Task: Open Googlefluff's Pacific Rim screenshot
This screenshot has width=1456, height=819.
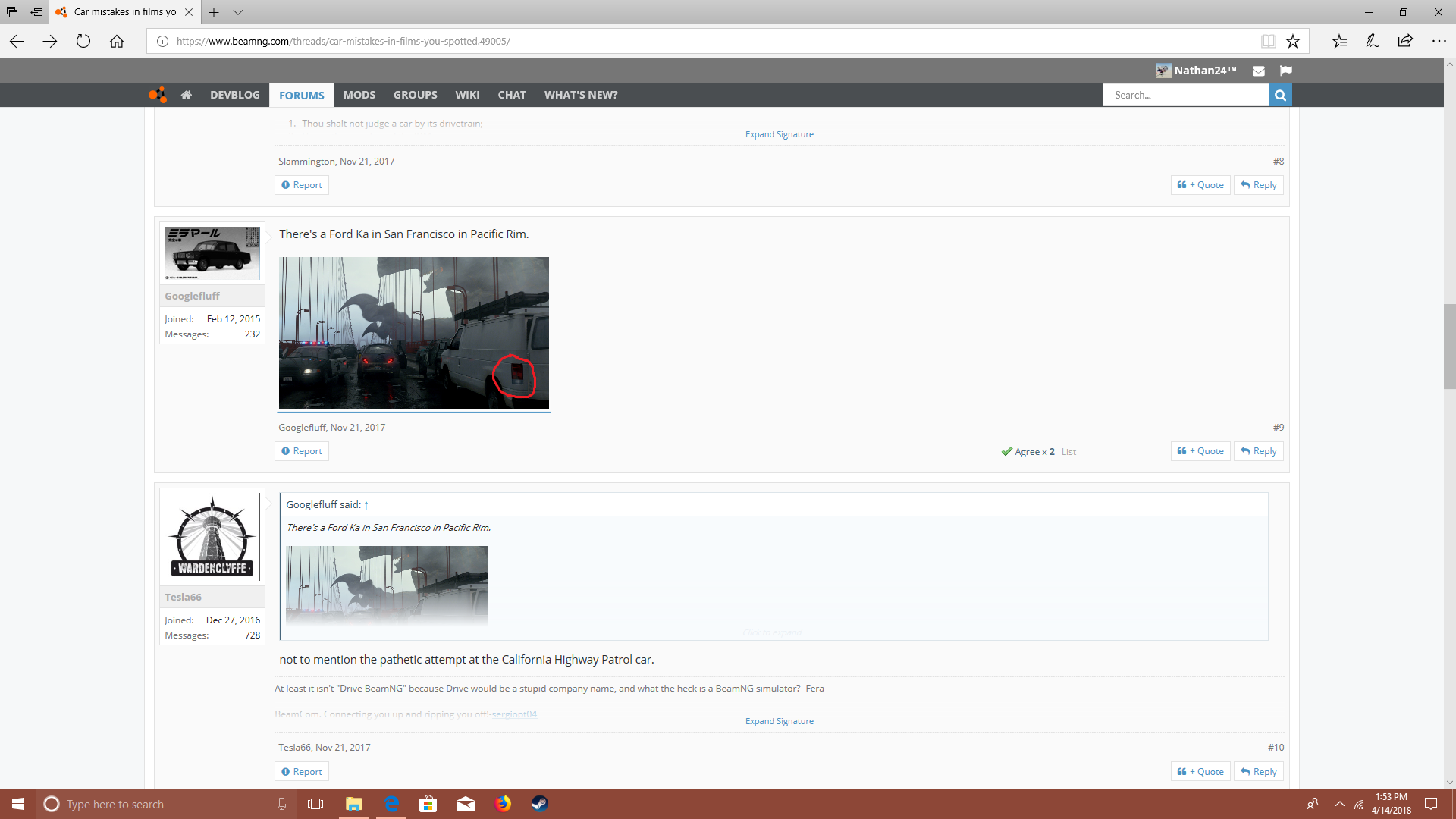Action: (414, 333)
